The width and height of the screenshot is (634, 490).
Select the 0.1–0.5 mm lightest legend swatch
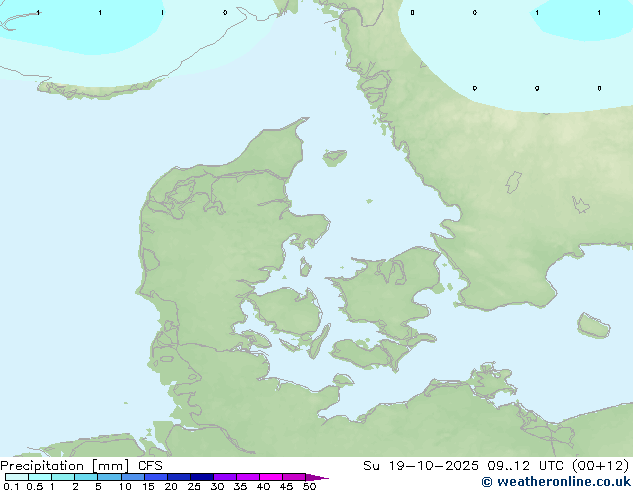[x=17, y=477]
